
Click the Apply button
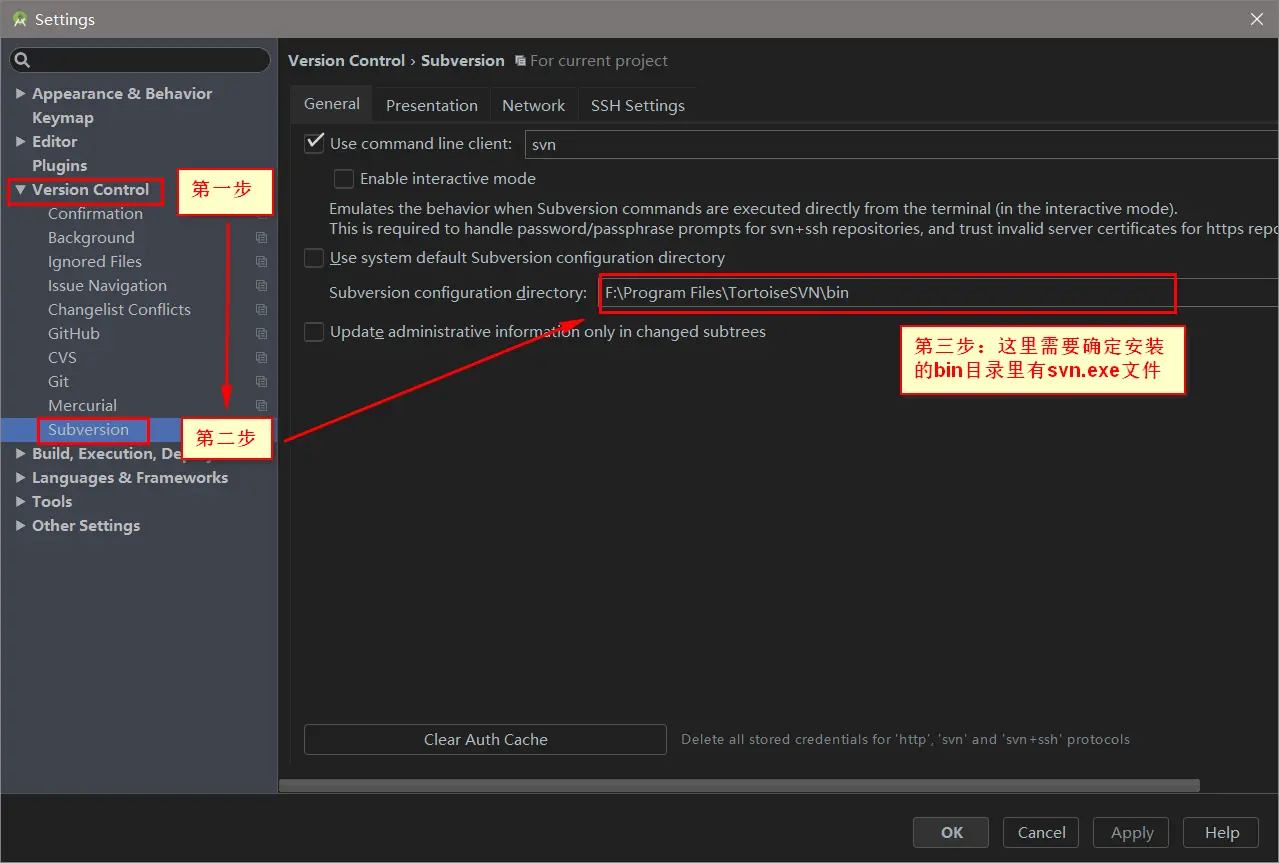tap(1132, 832)
